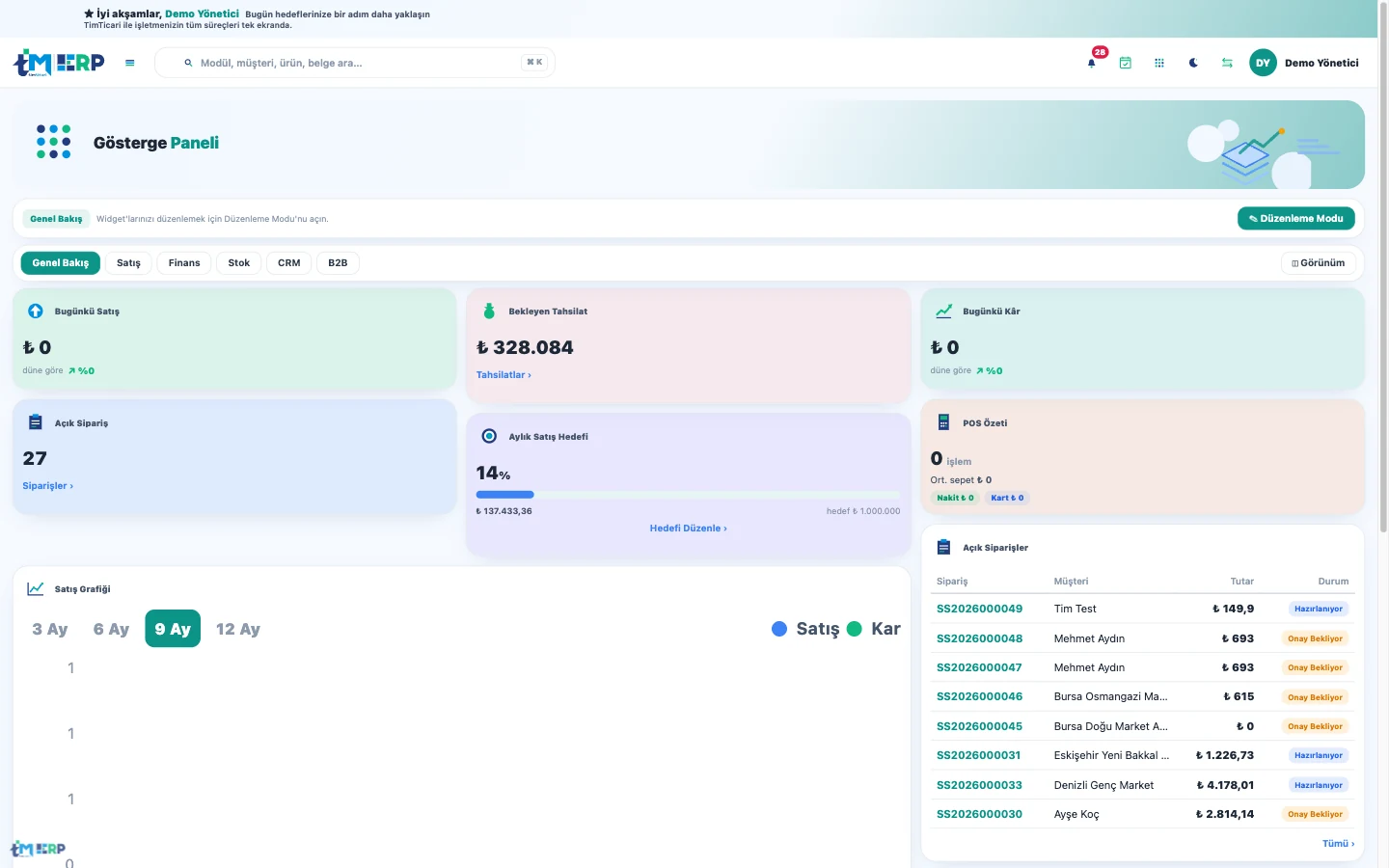Expand Tahsilatlar link with chevron
This screenshot has width=1389, height=868.
(x=504, y=375)
